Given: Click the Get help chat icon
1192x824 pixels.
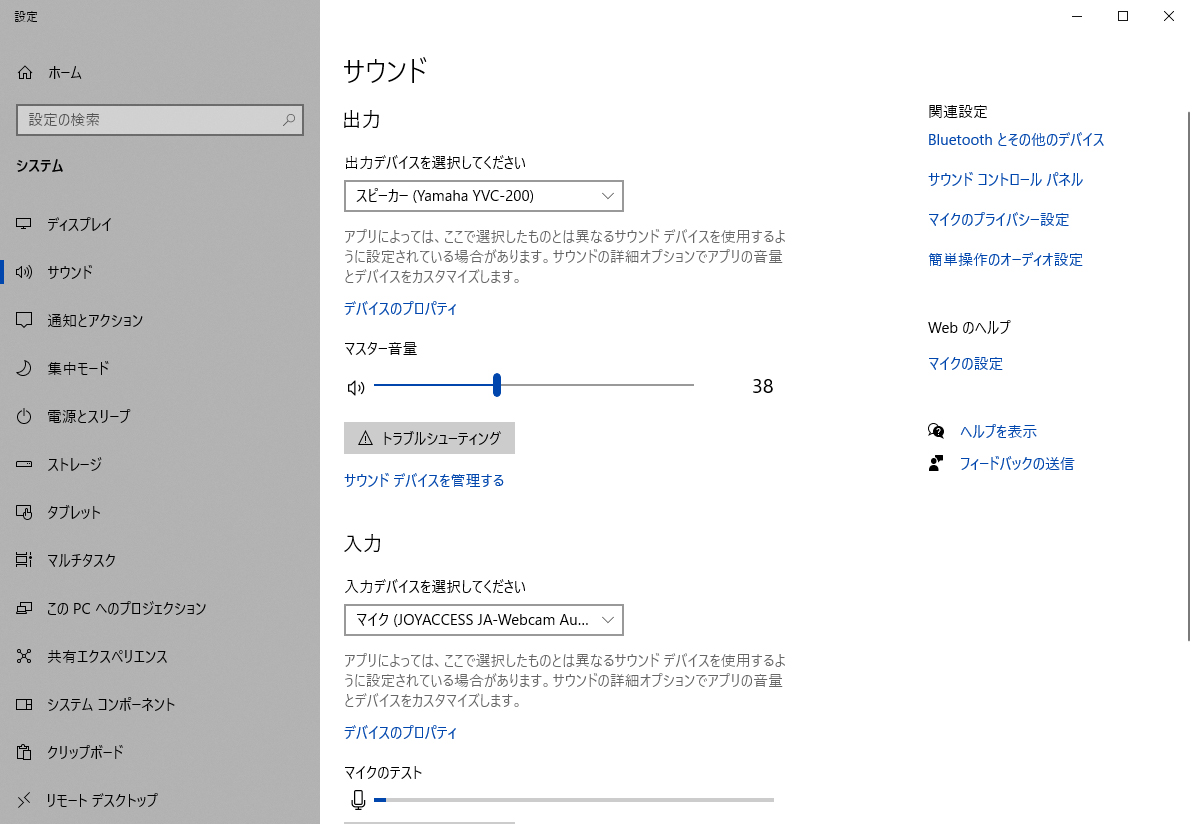Looking at the screenshot, I should coord(937,432).
